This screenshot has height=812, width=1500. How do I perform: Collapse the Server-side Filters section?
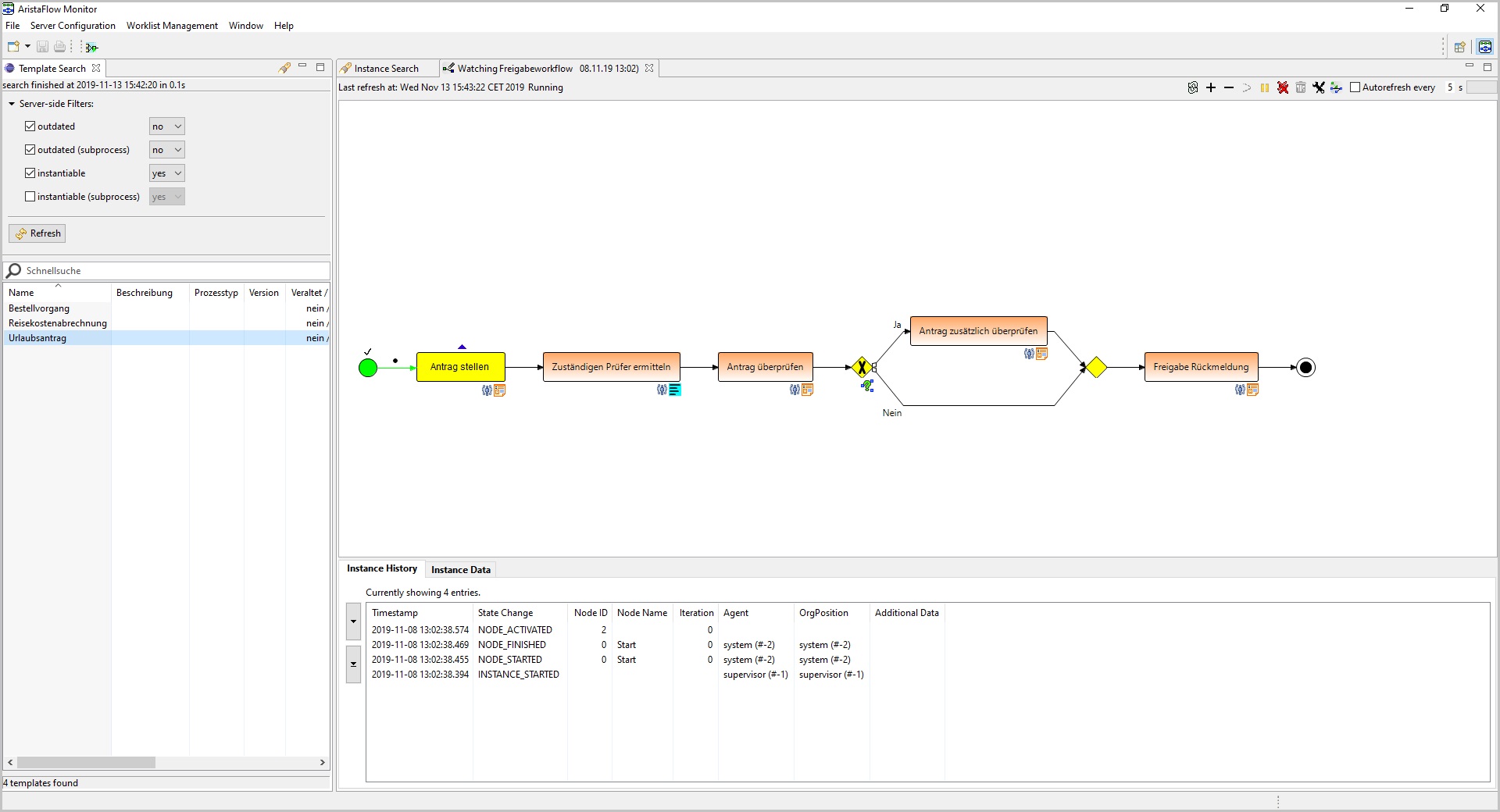coord(12,104)
